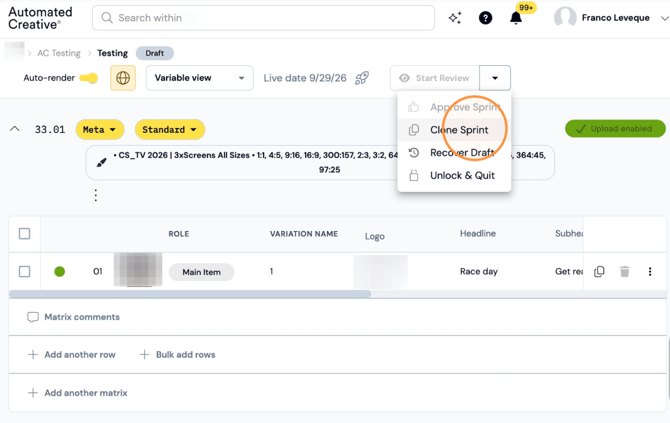Screen dimensions: 670x423
Task: Duplicate row 01 with the copy icon
Action: pyautogui.click(x=599, y=271)
